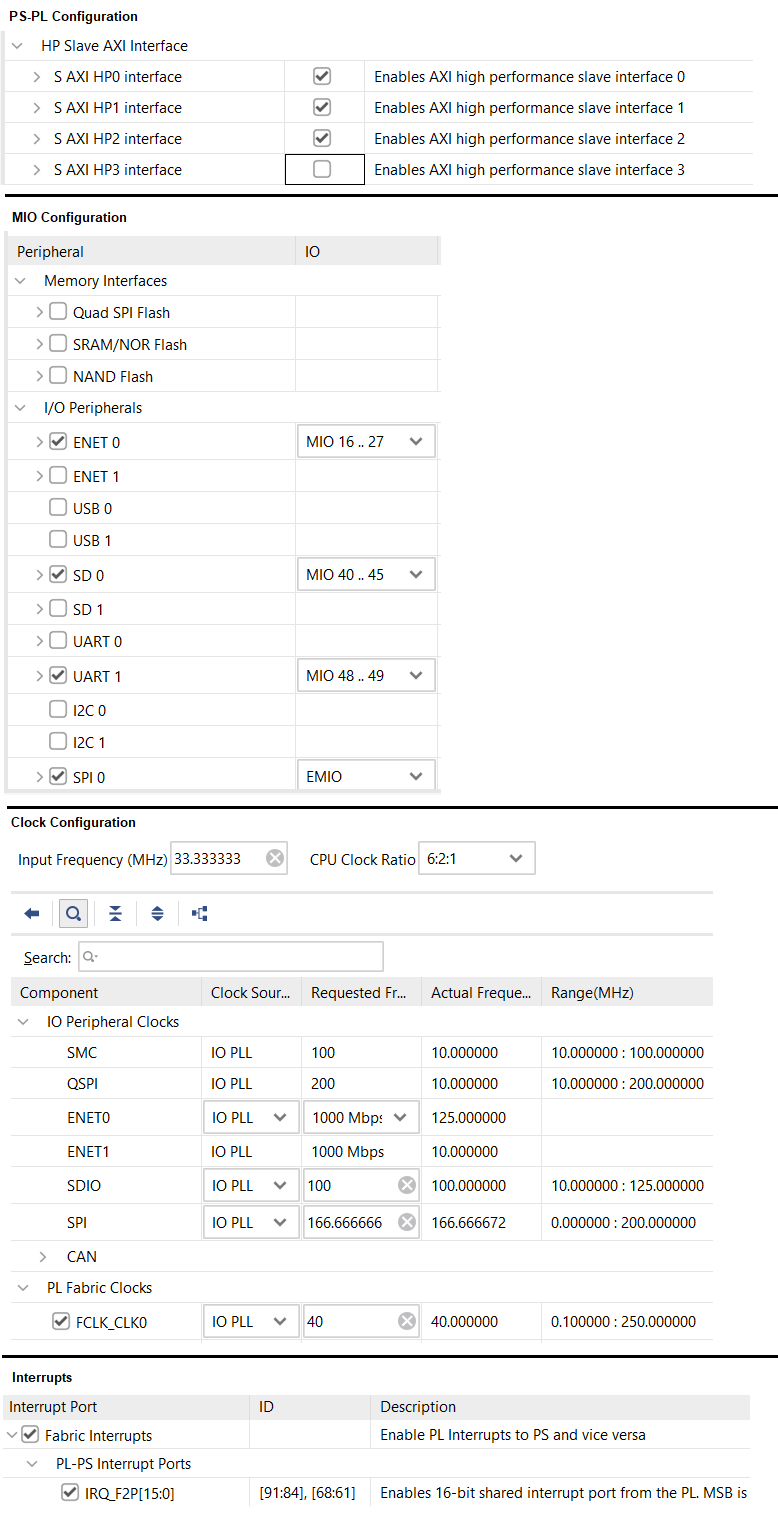The width and height of the screenshot is (778, 1532).
Task: Click the Requested Frequency column header
Action: [360, 993]
